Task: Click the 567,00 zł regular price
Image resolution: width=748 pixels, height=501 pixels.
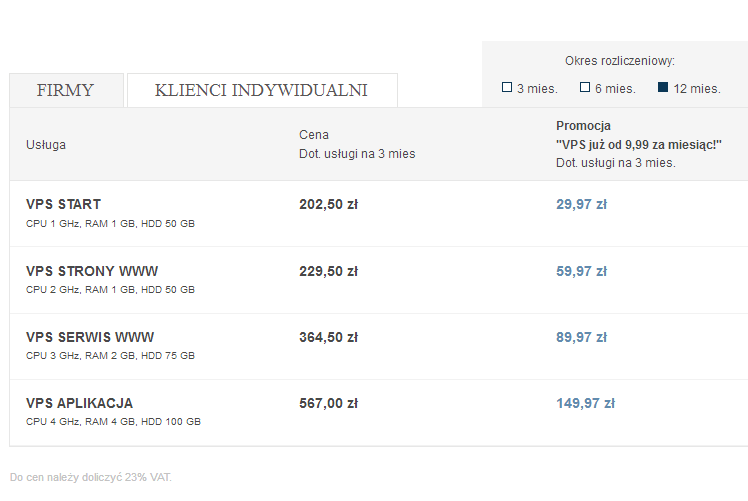Action: [x=329, y=403]
